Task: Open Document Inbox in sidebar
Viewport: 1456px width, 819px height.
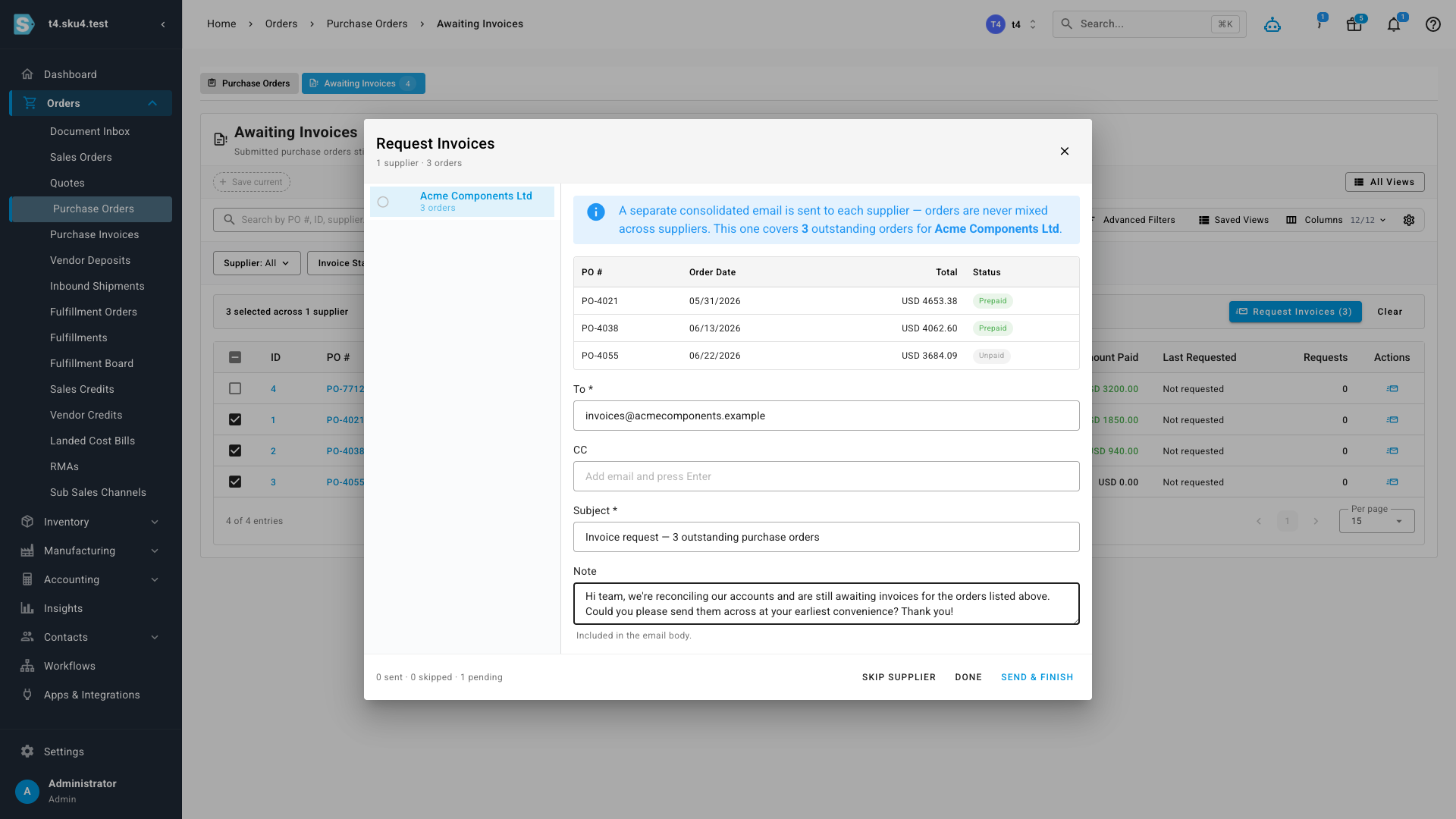Action: click(x=89, y=131)
